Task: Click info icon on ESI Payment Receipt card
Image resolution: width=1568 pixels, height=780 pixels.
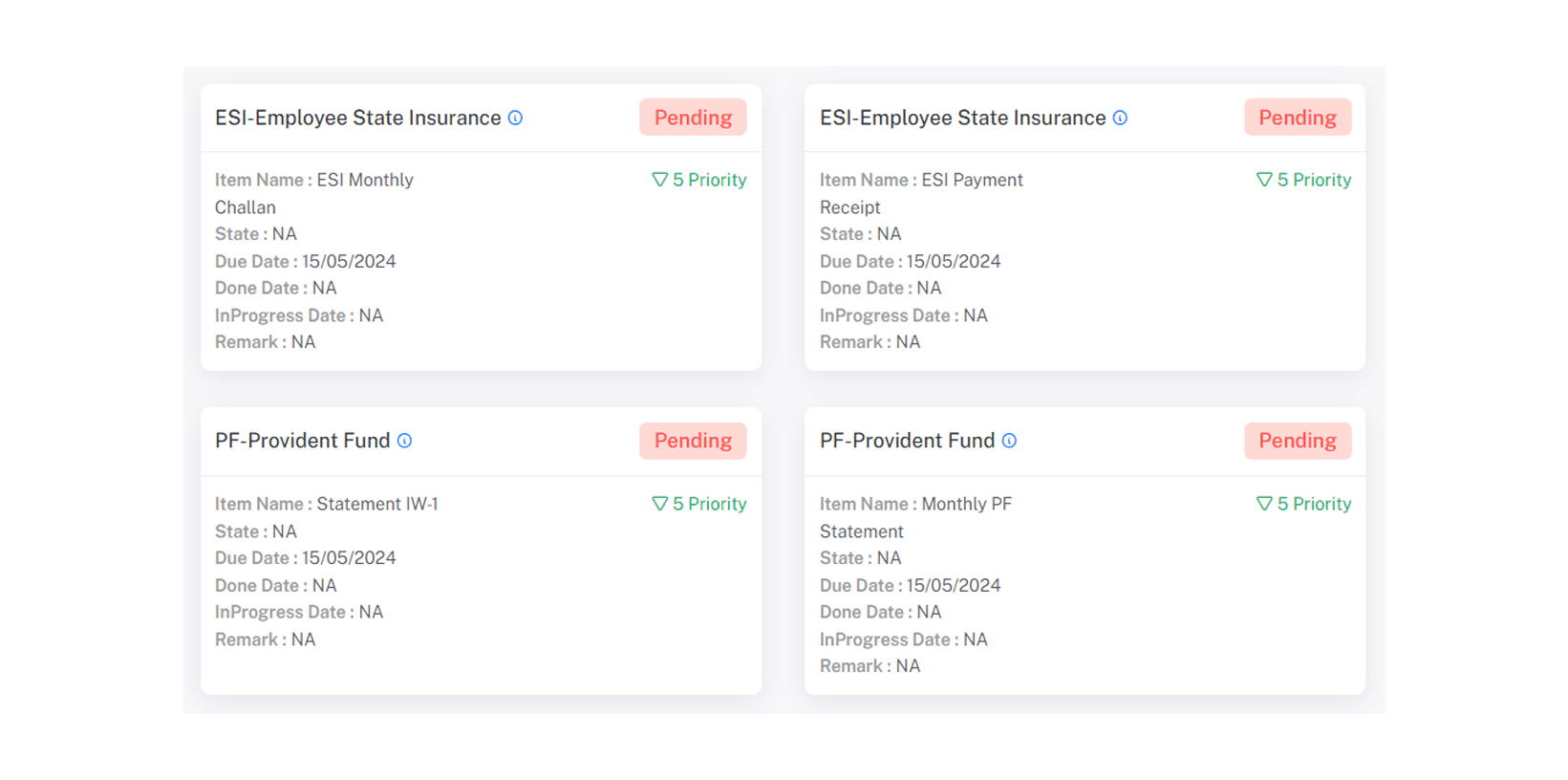Action: pos(1120,118)
